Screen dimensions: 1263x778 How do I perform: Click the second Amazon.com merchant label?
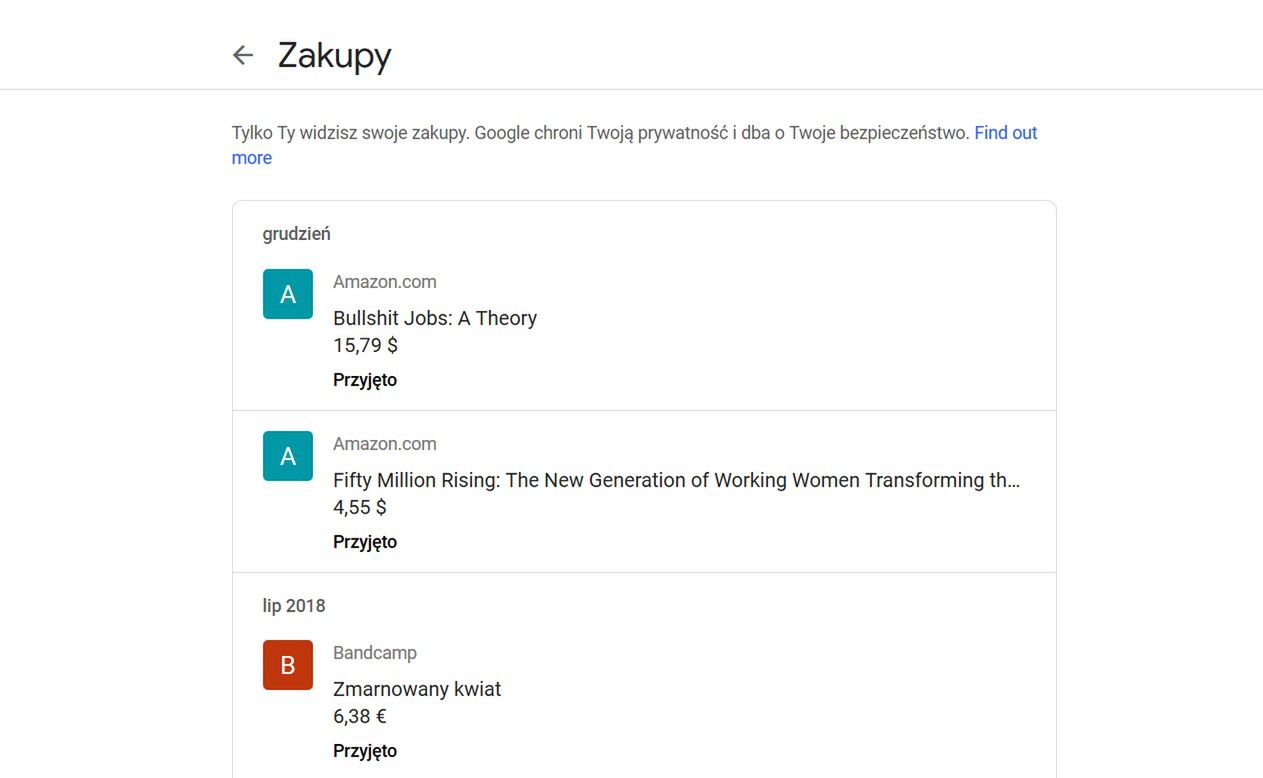[x=385, y=444]
